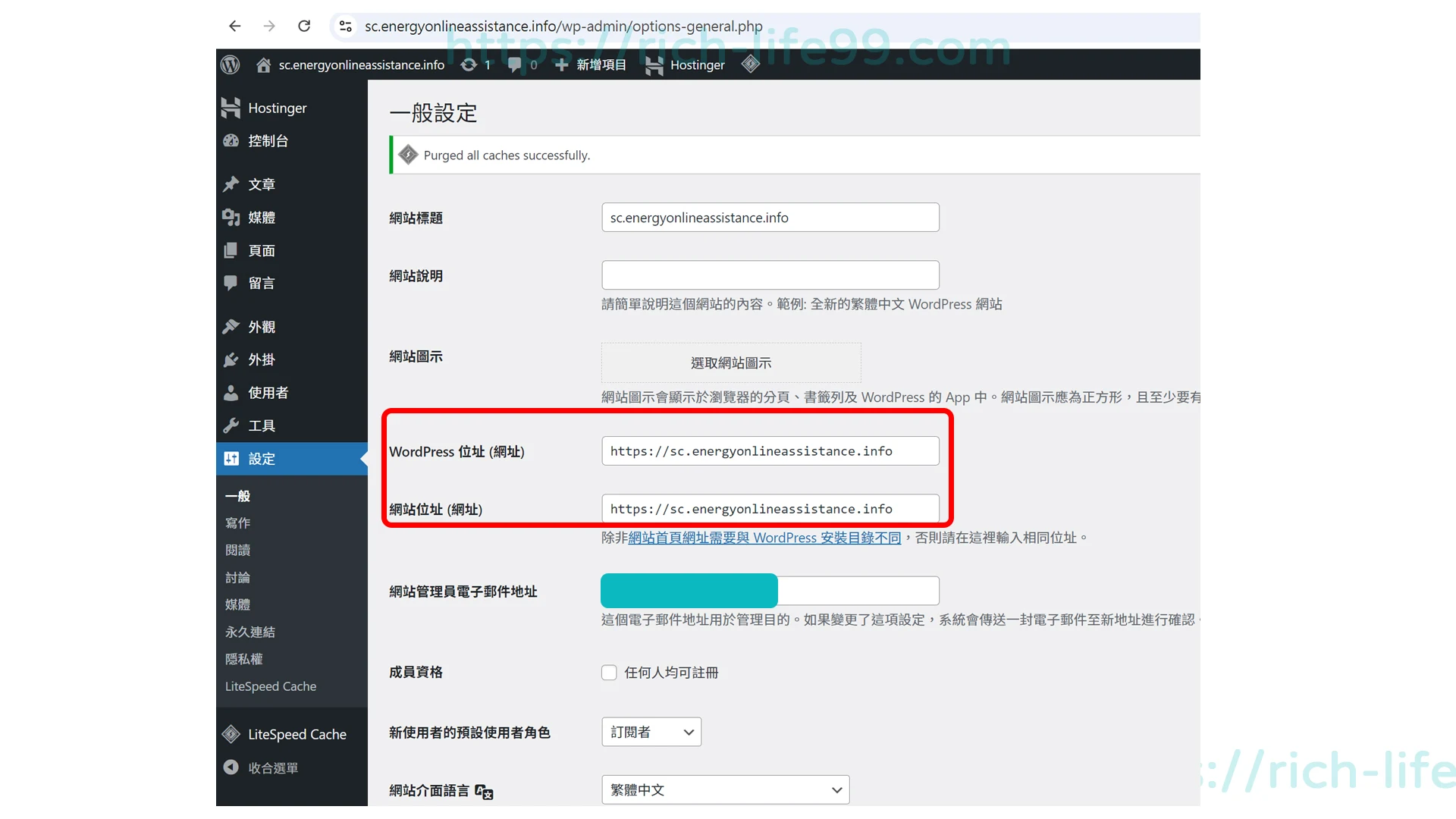Image resolution: width=1456 pixels, height=819 pixels.
Task: Open 隱私權 settings submenu item
Action: 243,660
